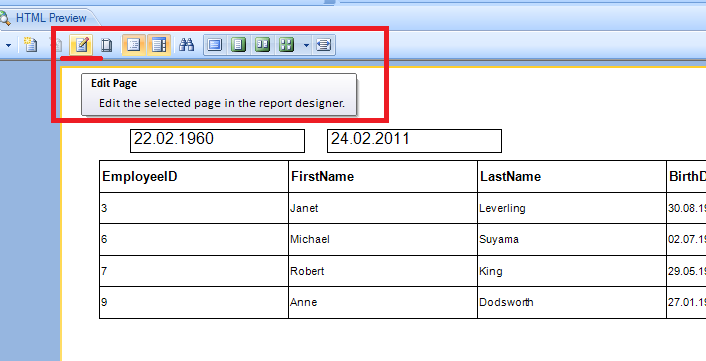The width and height of the screenshot is (706, 361).
Task: Click the 24.02.2011 date field
Action: click(414, 141)
